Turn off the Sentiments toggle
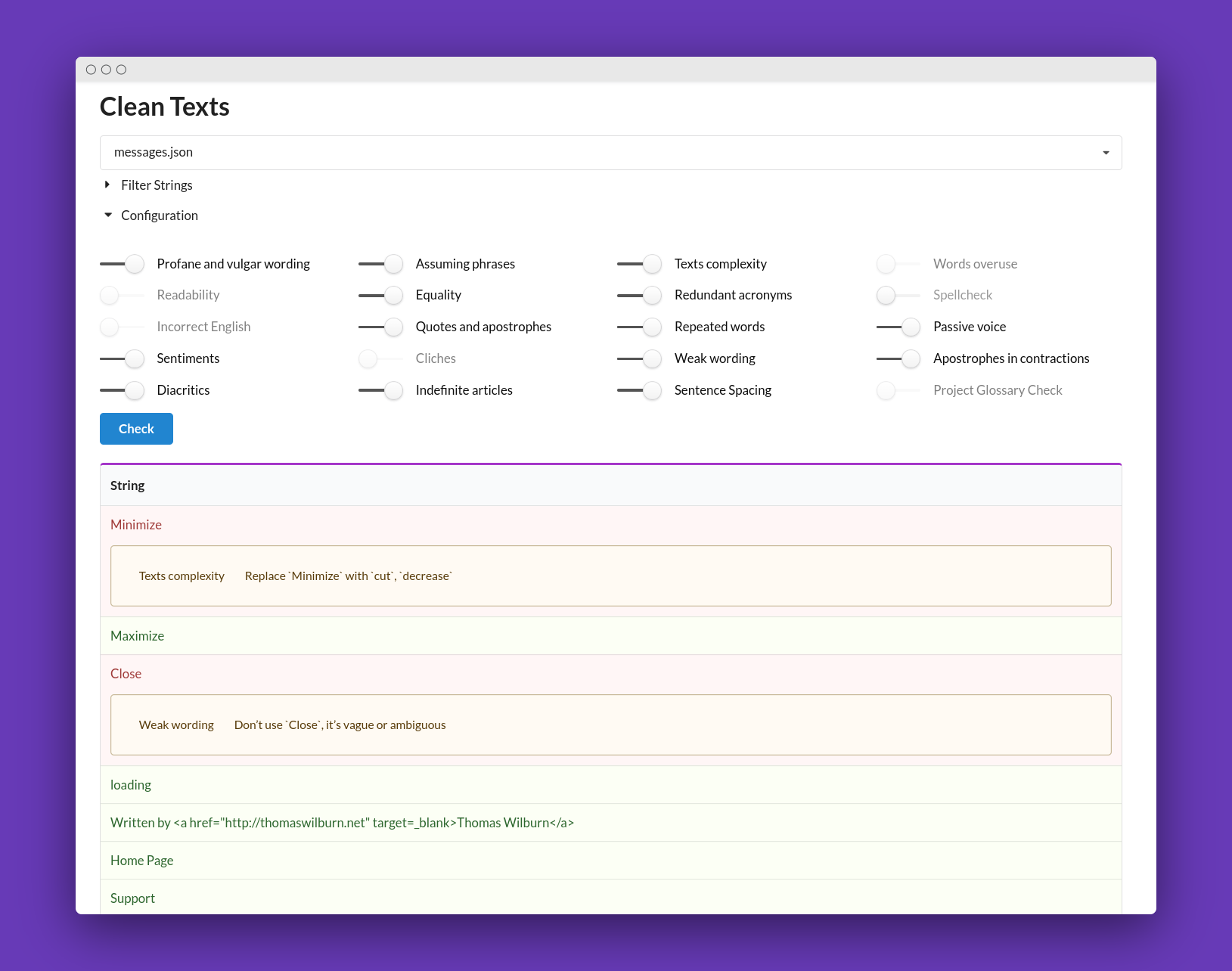The width and height of the screenshot is (1232, 971). 122,358
